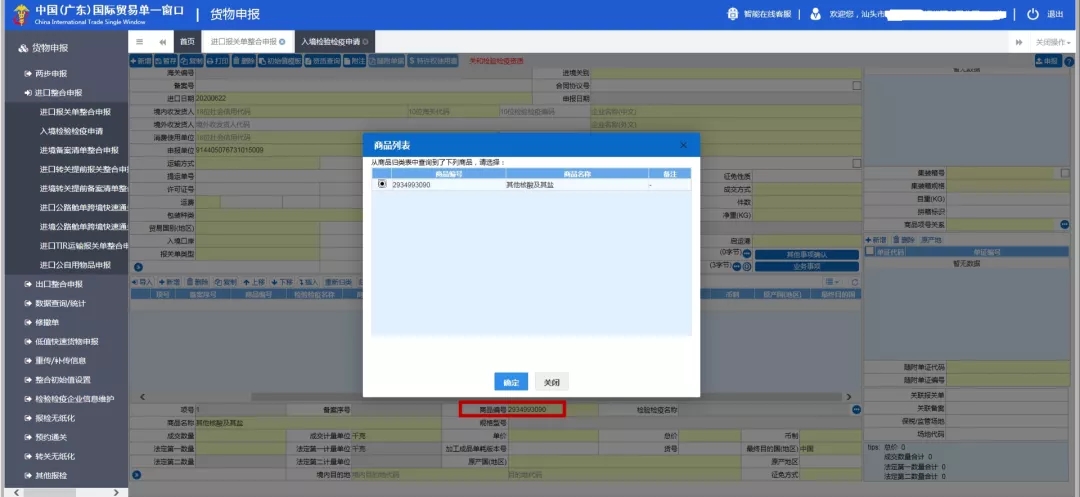The image size is (1080, 497).
Task: Expand 检验检疫企业信息维护 in the sidebar
Action: 69,399
